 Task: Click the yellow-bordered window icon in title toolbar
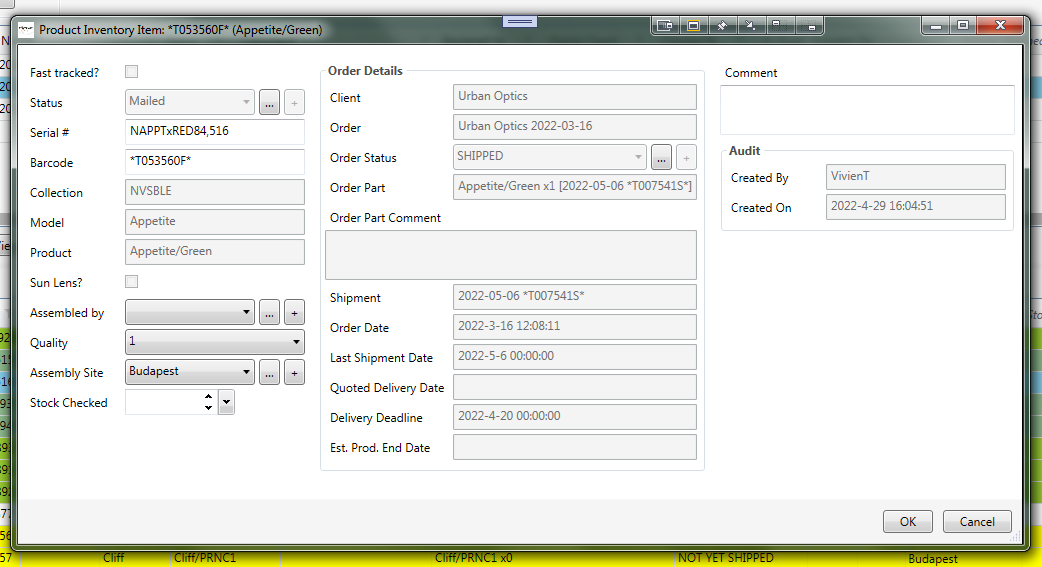pos(692,26)
